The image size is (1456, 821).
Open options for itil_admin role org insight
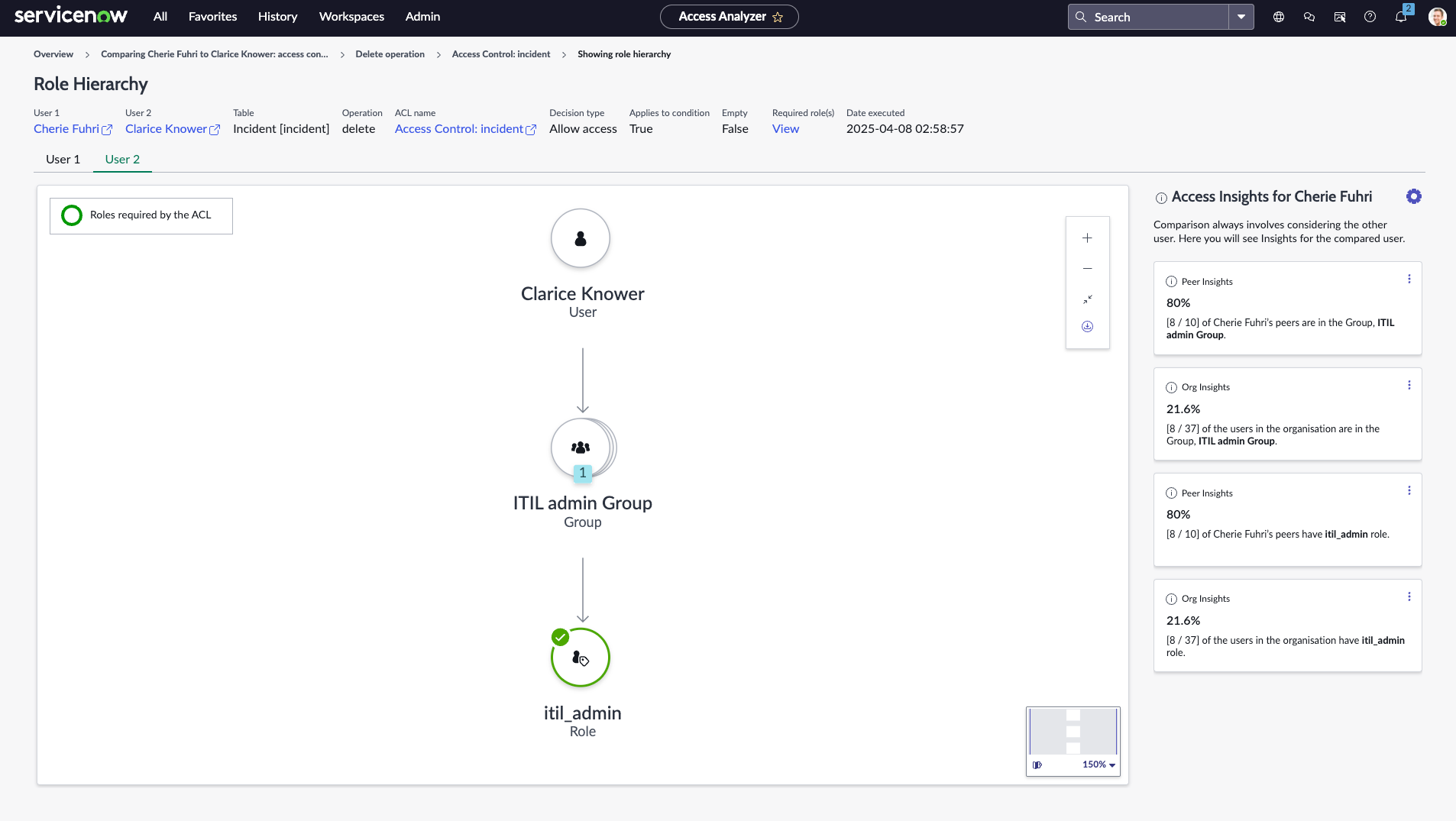(1409, 597)
